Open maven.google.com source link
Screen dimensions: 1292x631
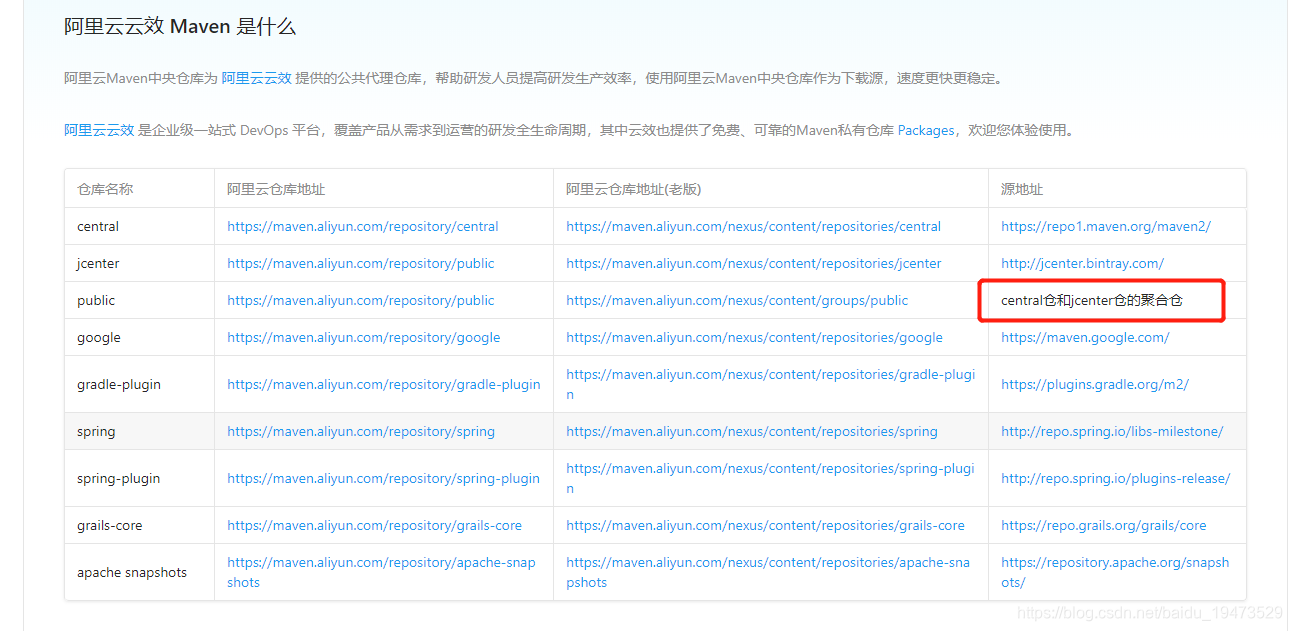[1085, 337]
